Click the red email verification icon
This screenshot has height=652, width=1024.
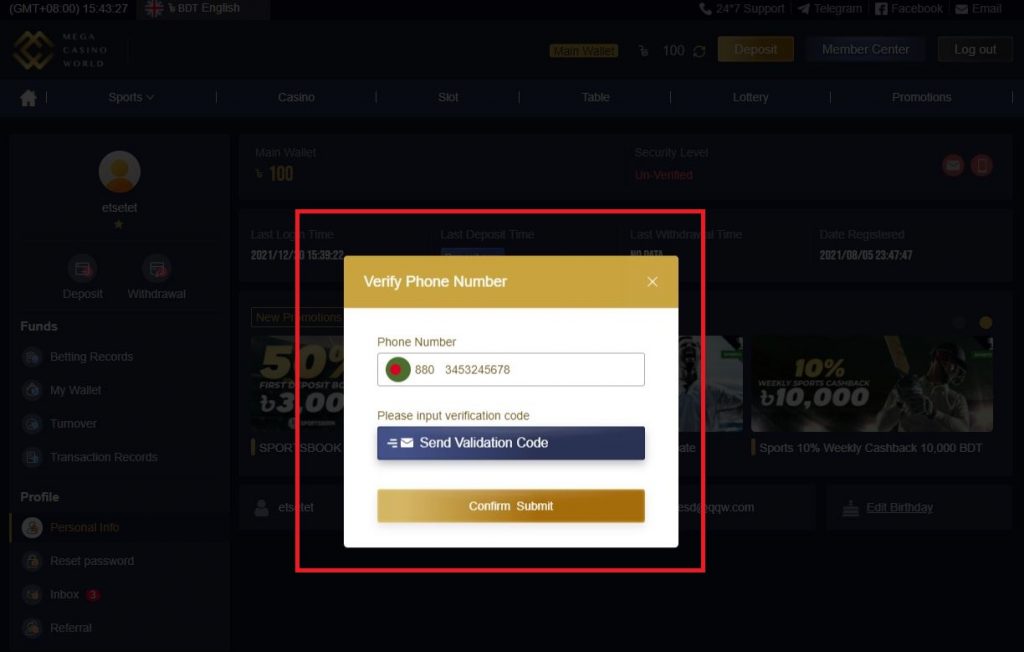pyautogui.click(x=953, y=165)
